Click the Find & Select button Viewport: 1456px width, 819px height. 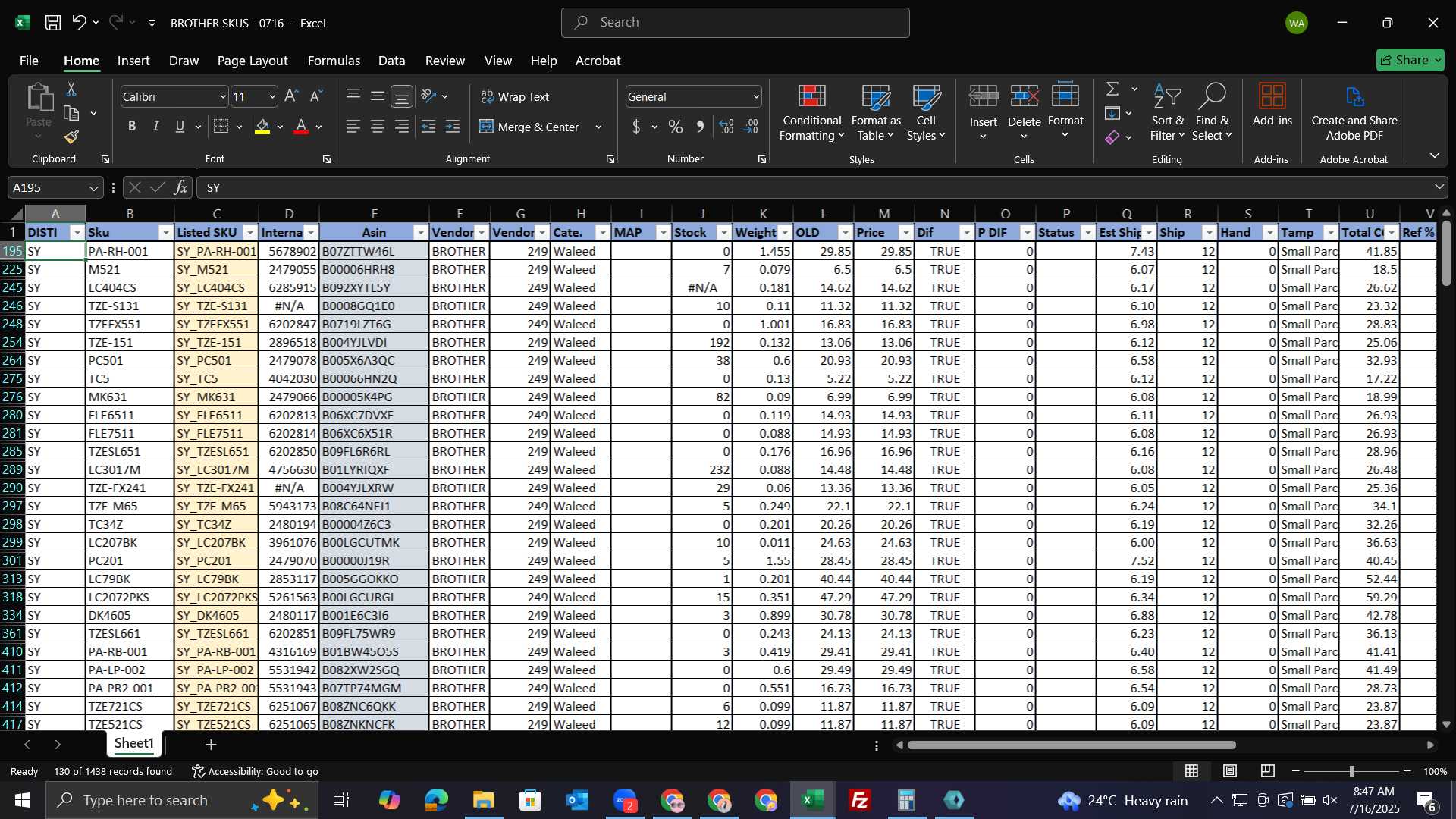point(1211,112)
